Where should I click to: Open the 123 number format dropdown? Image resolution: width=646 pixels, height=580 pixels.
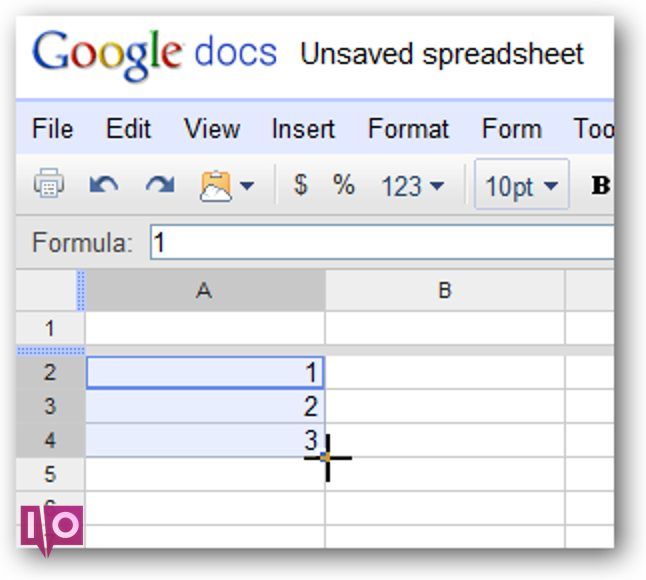[x=412, y=186]
